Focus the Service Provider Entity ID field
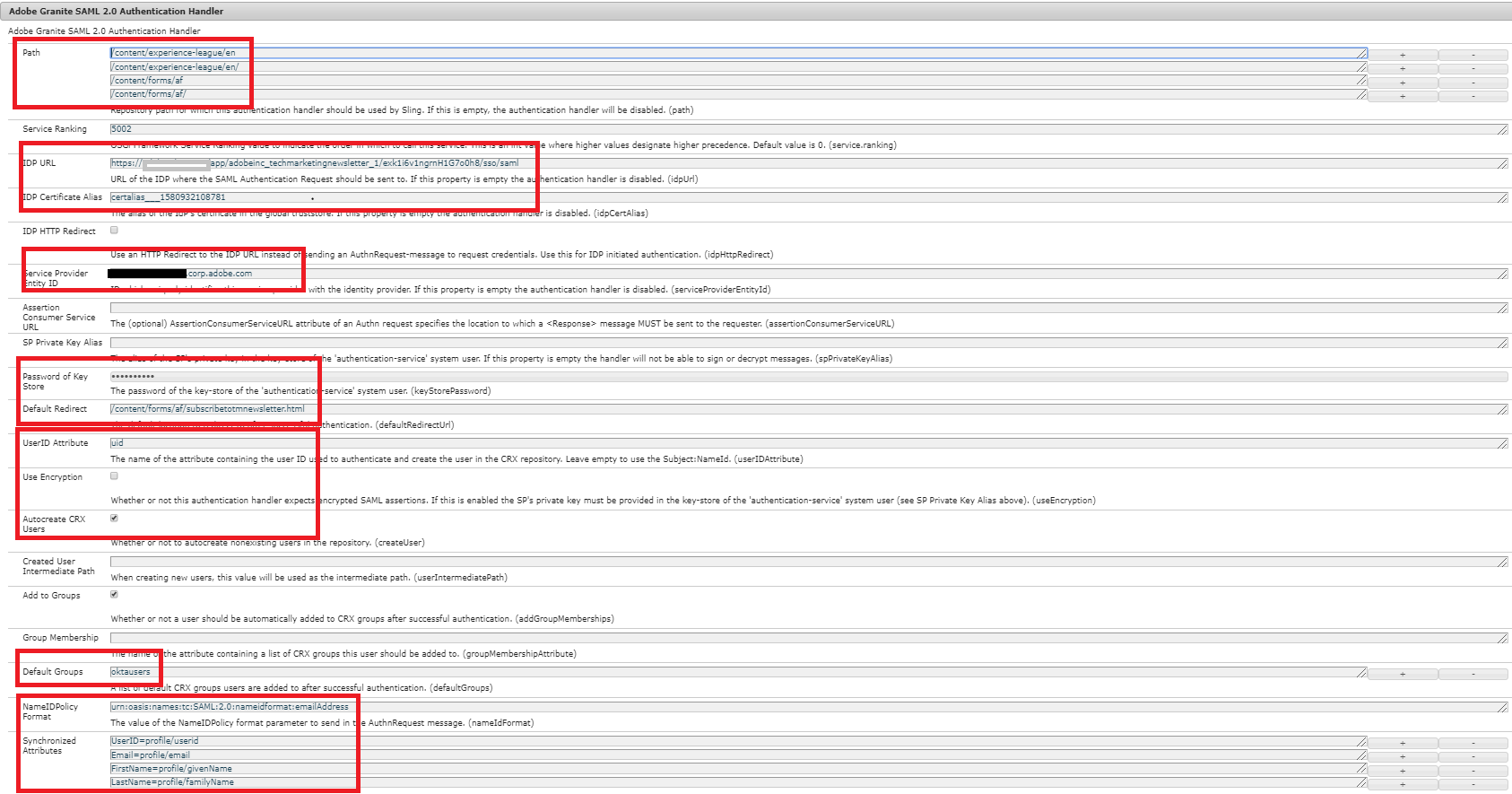 tap(809, 274)
